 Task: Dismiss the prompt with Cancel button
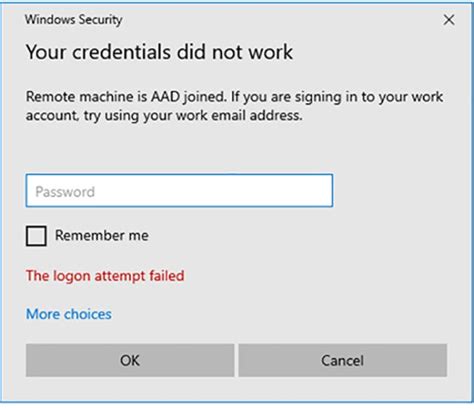343,360
